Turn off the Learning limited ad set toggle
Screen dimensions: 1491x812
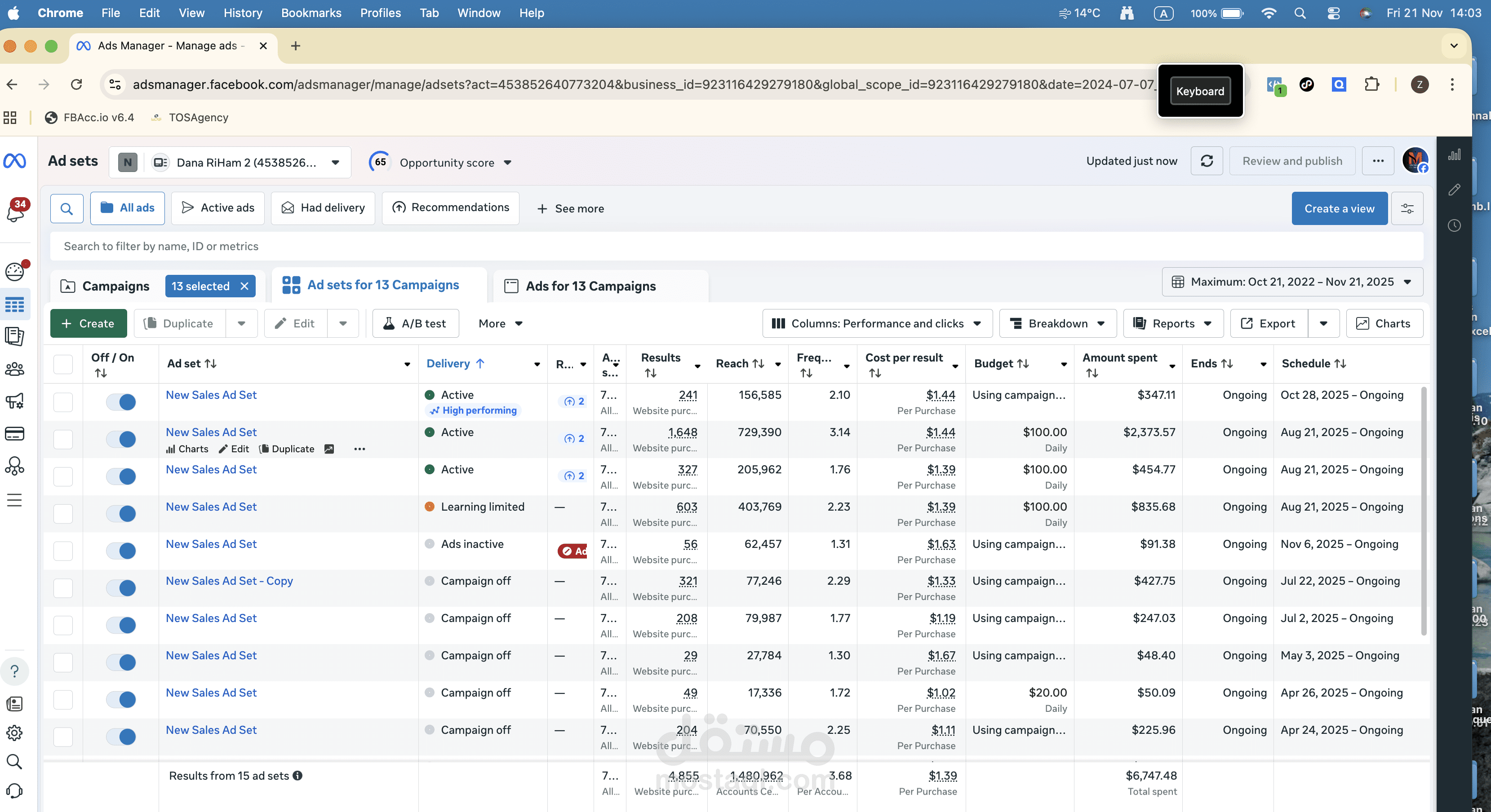coord(121,513)
